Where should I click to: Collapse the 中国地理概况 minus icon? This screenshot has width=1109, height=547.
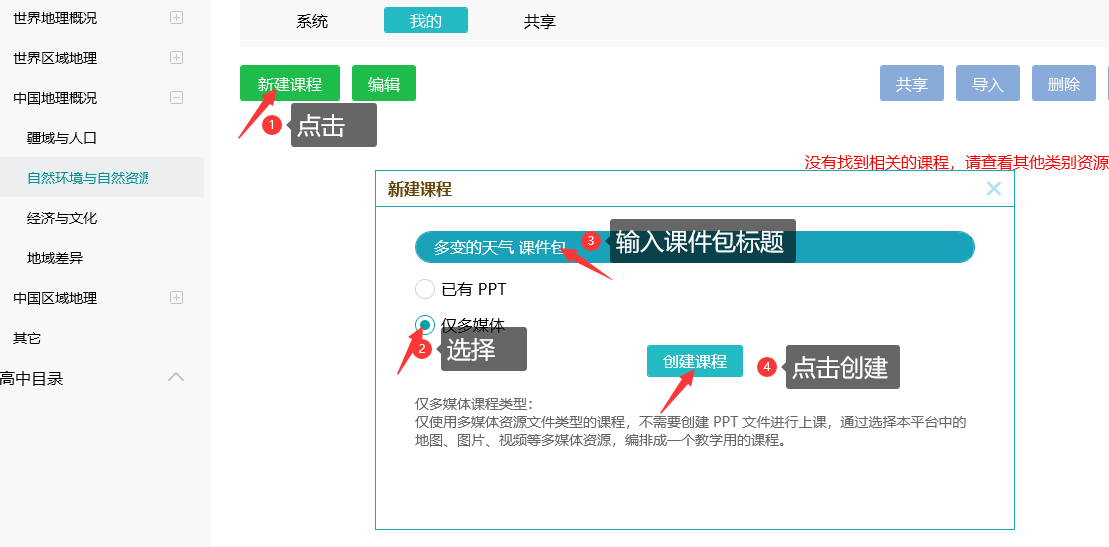[176, 98]
